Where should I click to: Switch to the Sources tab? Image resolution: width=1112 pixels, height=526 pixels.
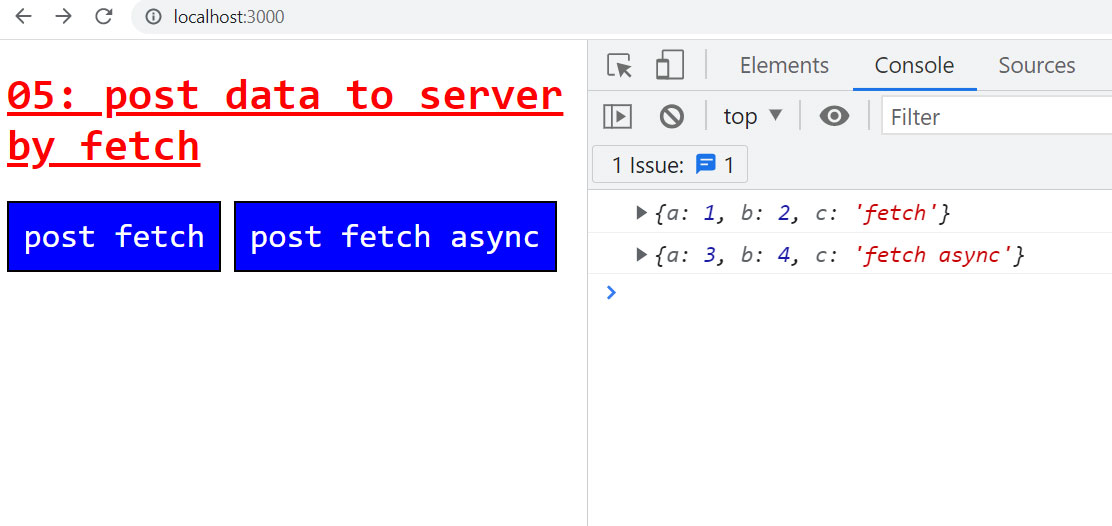(1036, 66)
